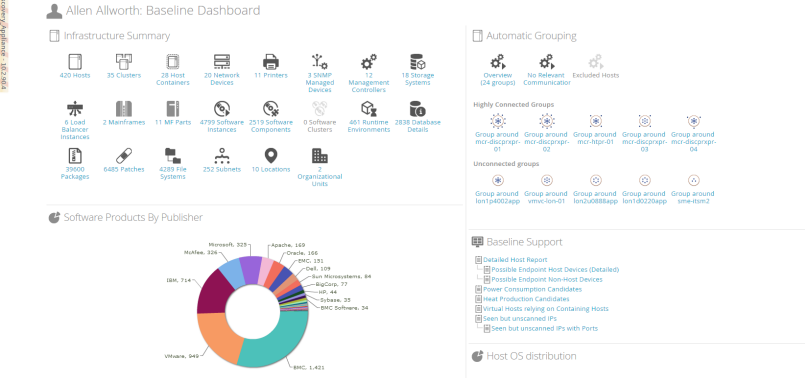Select Possible Endpoint Non-Host Devices tree item
The height and width of the screenshot is (378, 805).
pyautogui.click(x=547, y=279)
